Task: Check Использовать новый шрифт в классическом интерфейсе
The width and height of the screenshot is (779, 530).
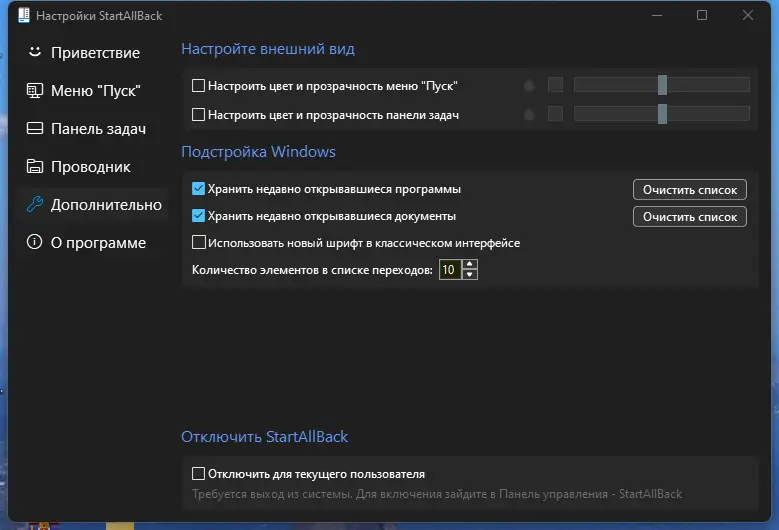Action: (198, 242)
